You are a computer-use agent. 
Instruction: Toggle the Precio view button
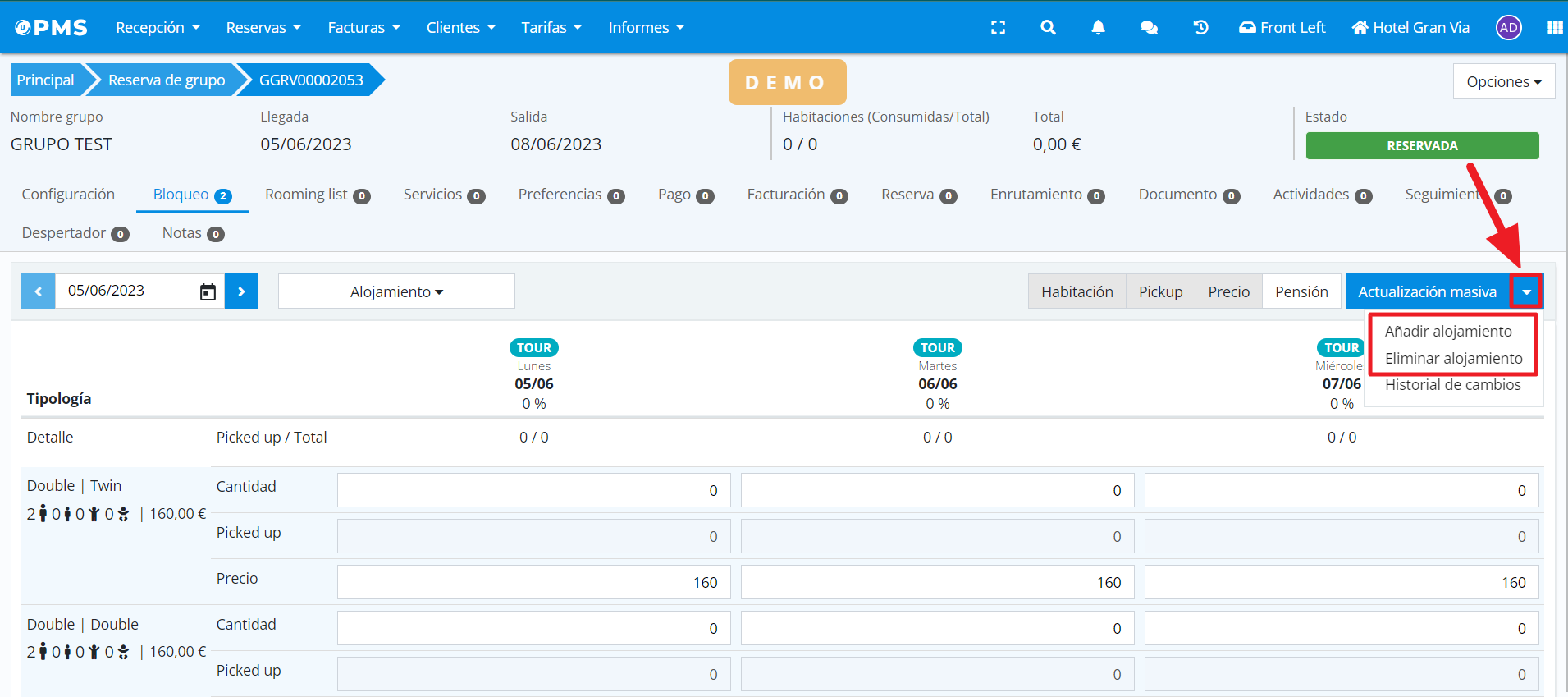click(x=1228, y=292)
